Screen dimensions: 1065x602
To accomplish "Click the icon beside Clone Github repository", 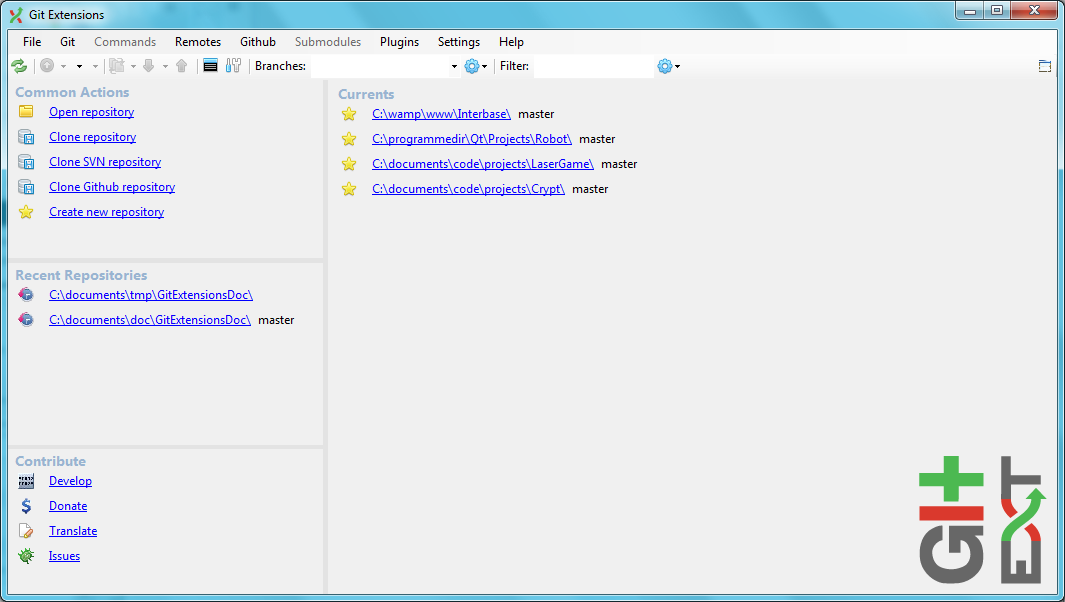I will pos(26,187).
